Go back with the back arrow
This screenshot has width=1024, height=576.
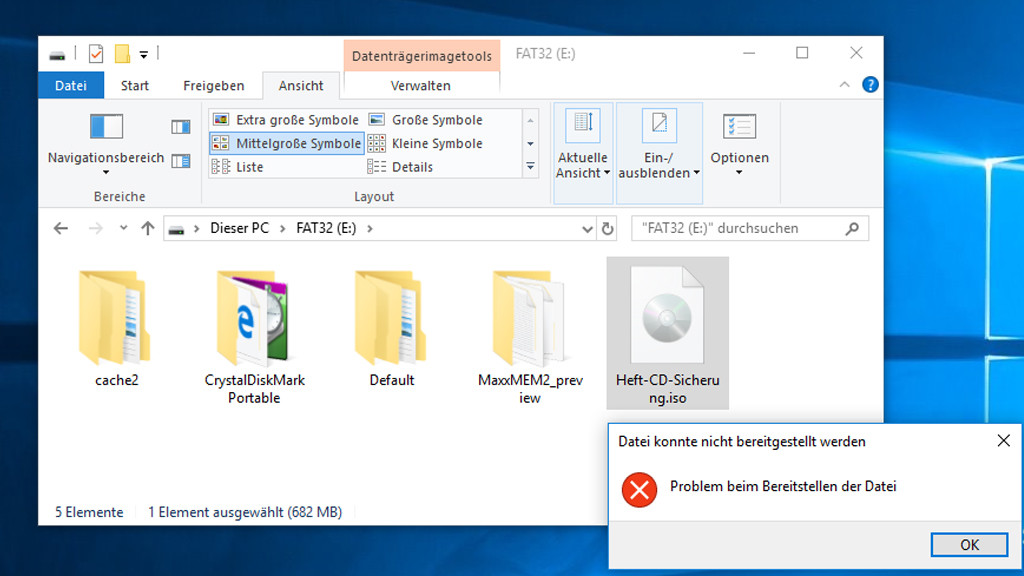pyautogui.click(x=61, y=229)
